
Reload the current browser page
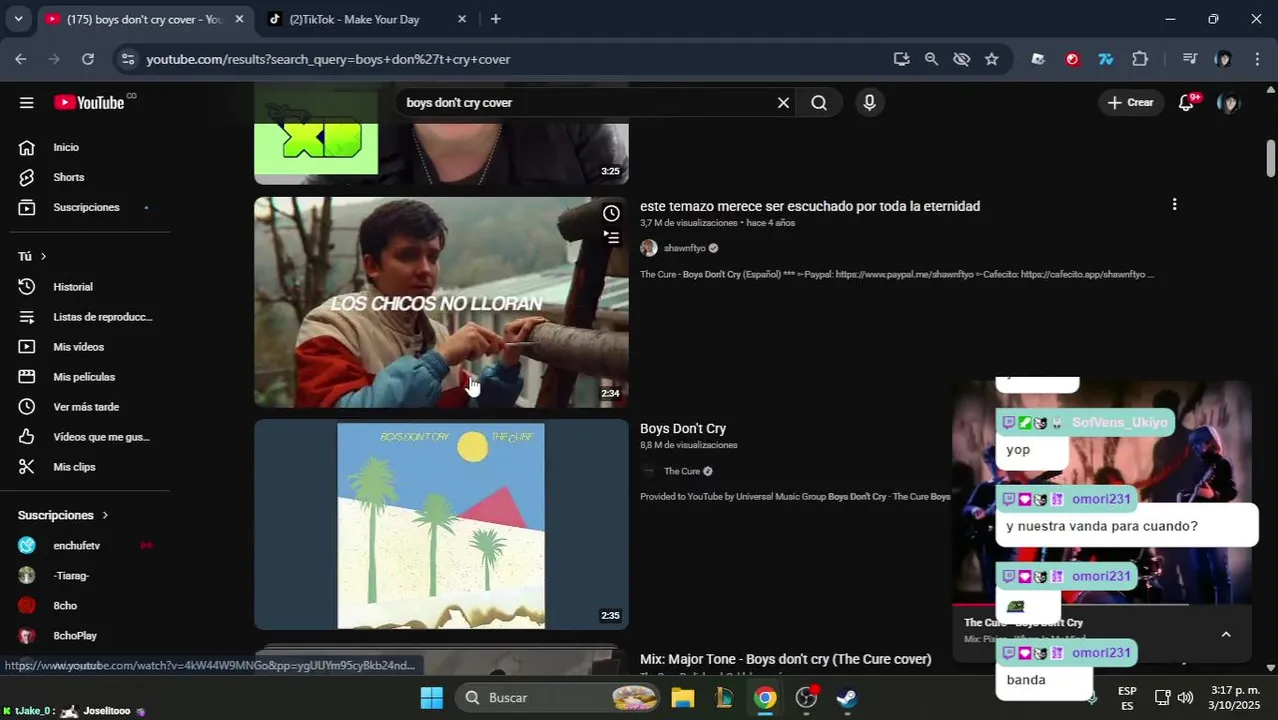click(x=88, y=59)
